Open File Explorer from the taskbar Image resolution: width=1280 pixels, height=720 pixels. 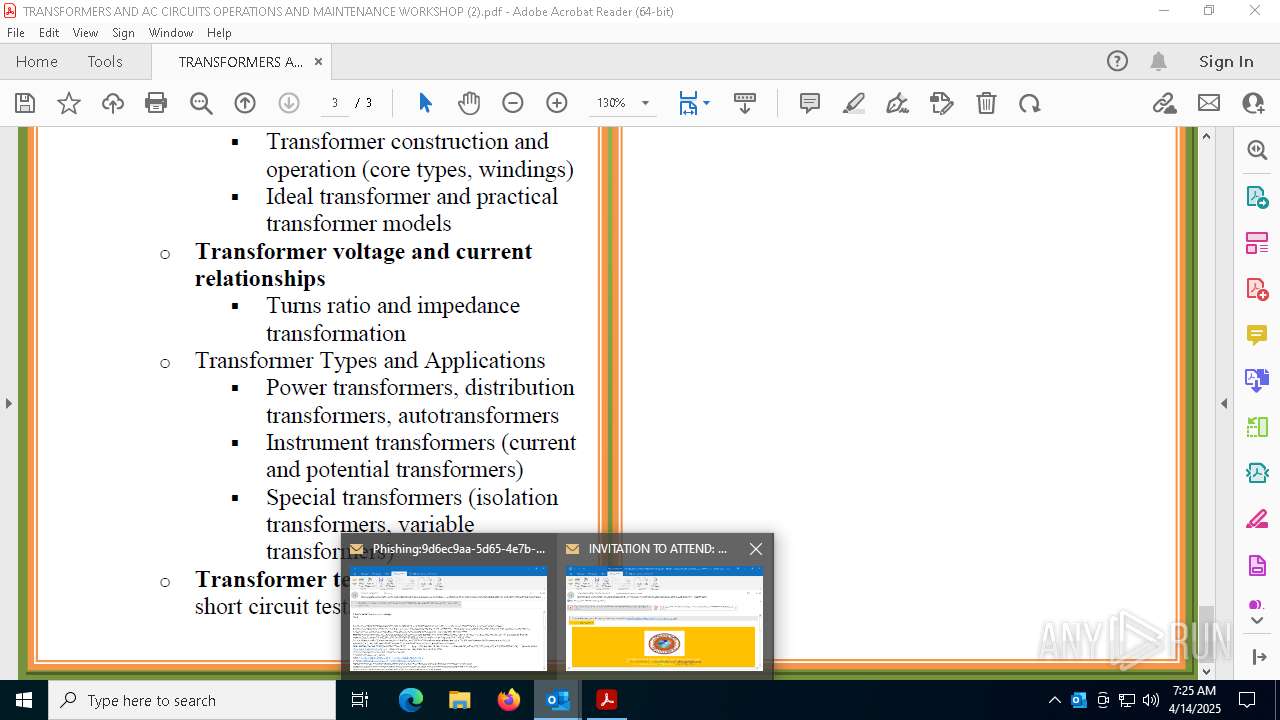(459, 700)
